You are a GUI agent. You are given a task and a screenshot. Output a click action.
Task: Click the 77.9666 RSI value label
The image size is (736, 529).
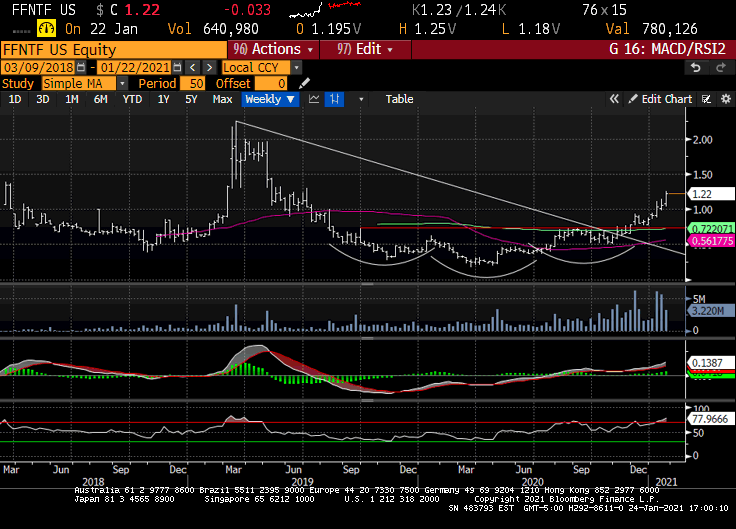coord(711,419)
